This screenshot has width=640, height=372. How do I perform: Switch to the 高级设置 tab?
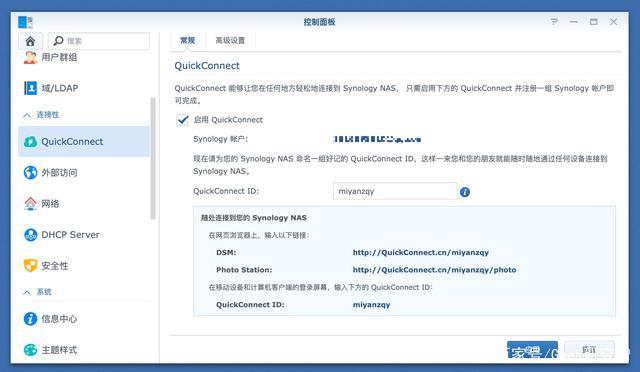point(230,40)
